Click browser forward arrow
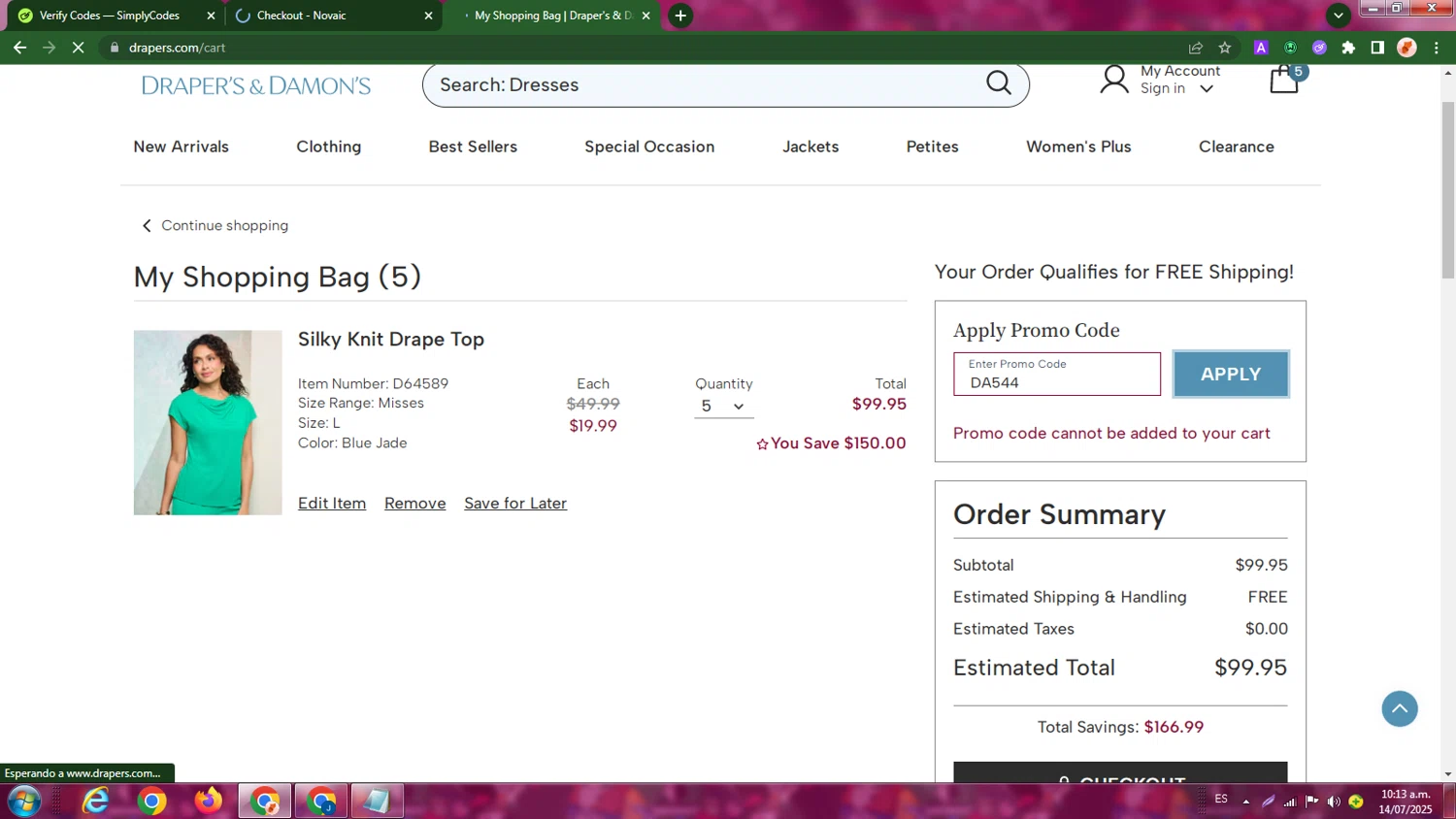Viewport: 1456px width, 819px height. (x=49, y=47)
